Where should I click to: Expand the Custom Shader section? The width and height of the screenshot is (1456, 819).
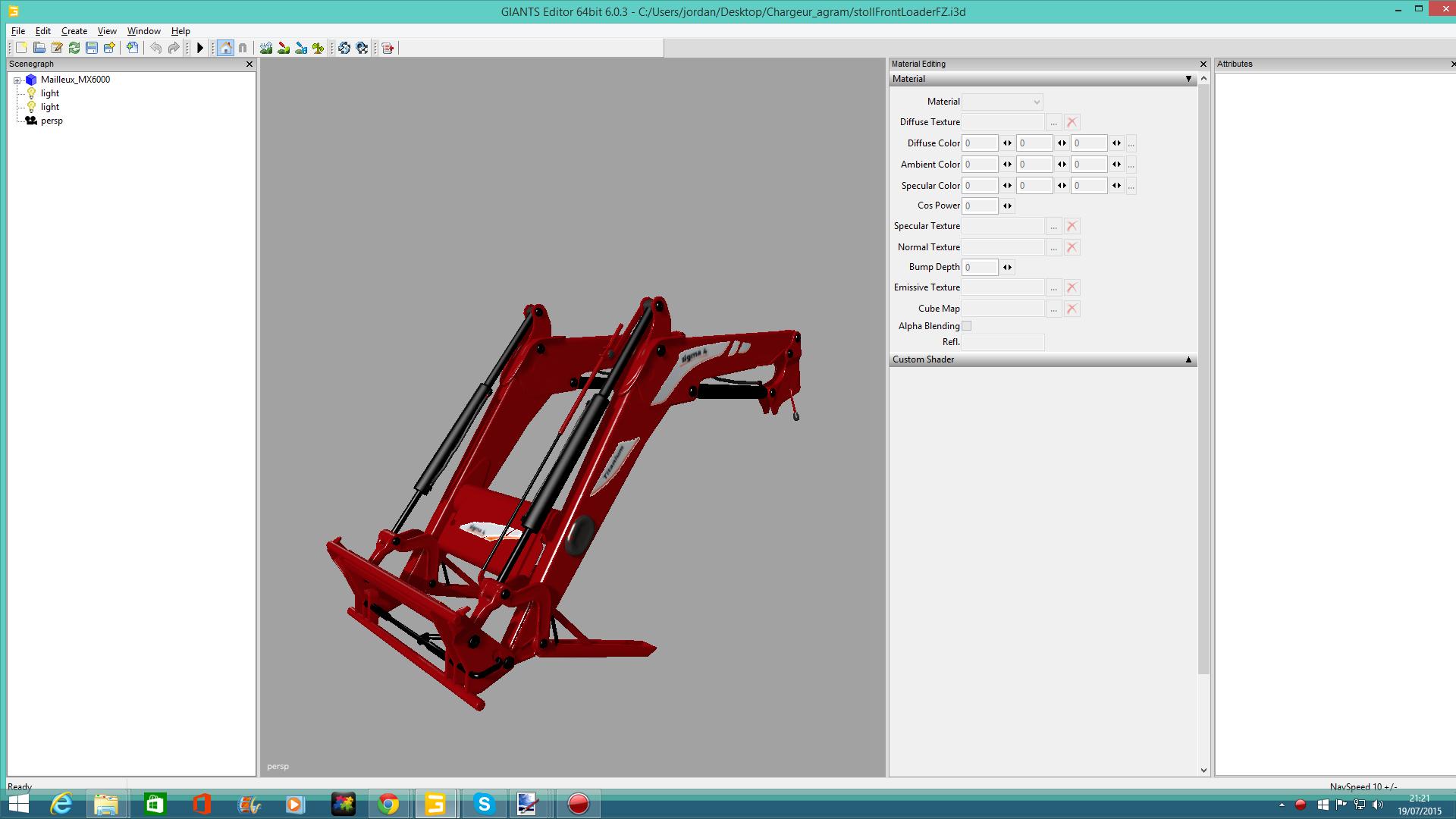1188,359
